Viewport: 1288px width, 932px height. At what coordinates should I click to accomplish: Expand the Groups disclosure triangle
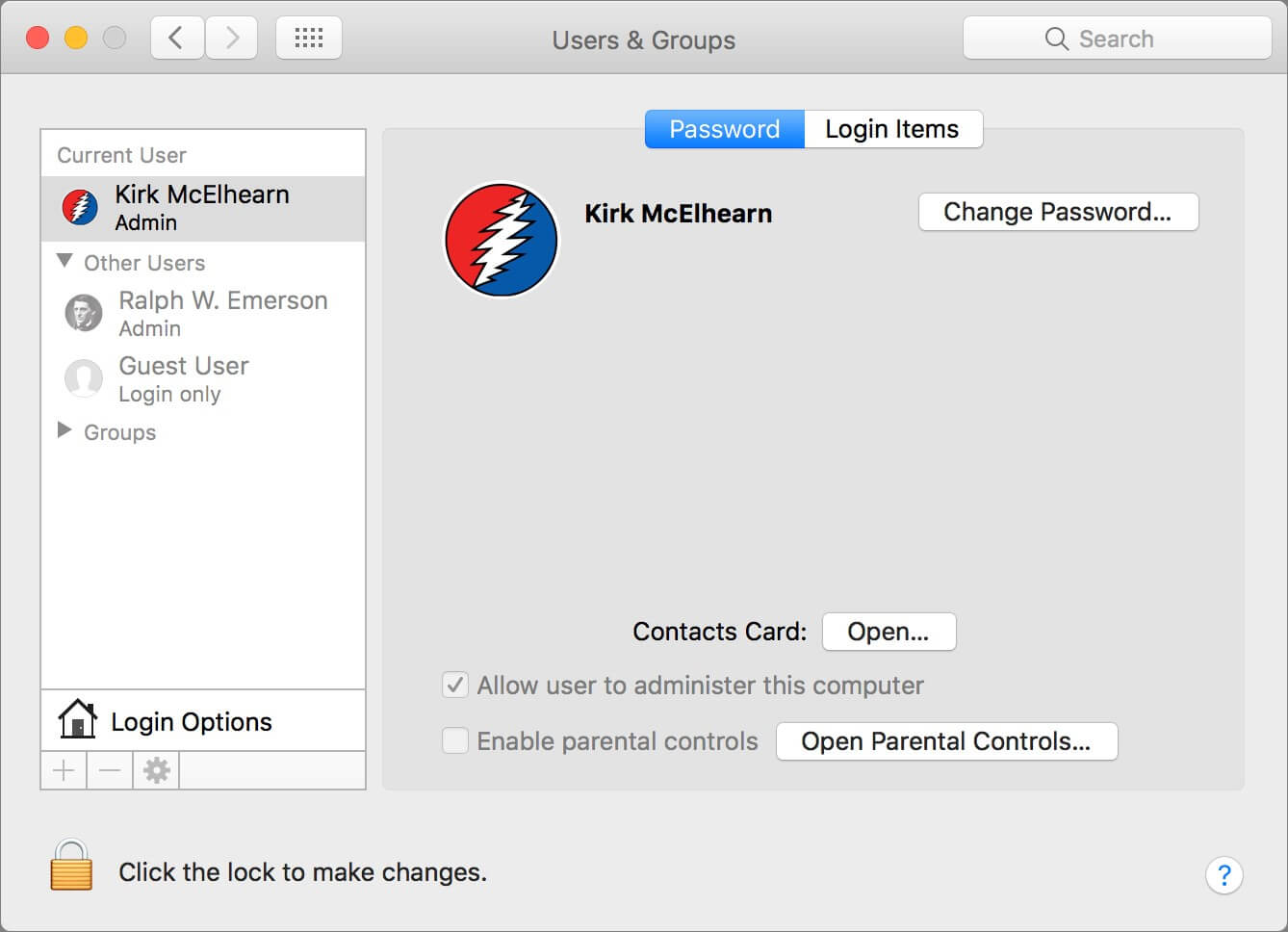[64, 430]
